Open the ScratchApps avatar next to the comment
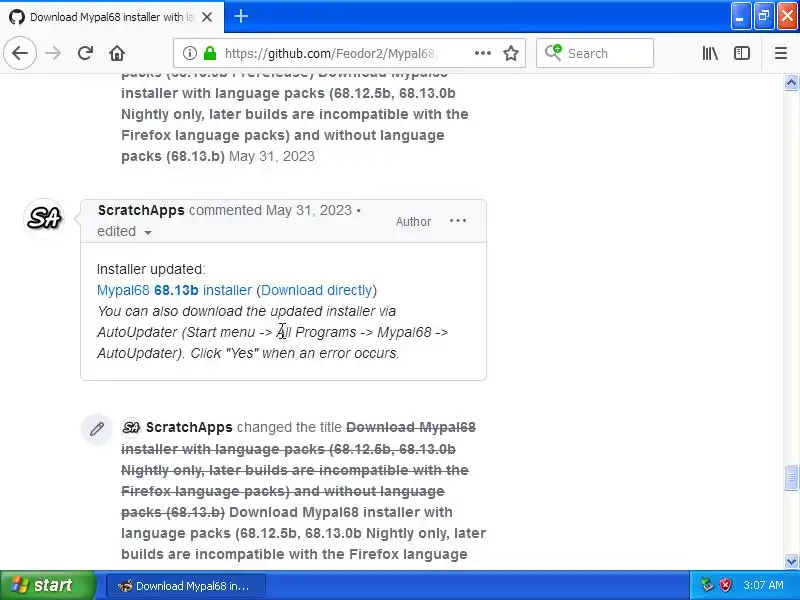800x600 pixels. tap(44, 218)
